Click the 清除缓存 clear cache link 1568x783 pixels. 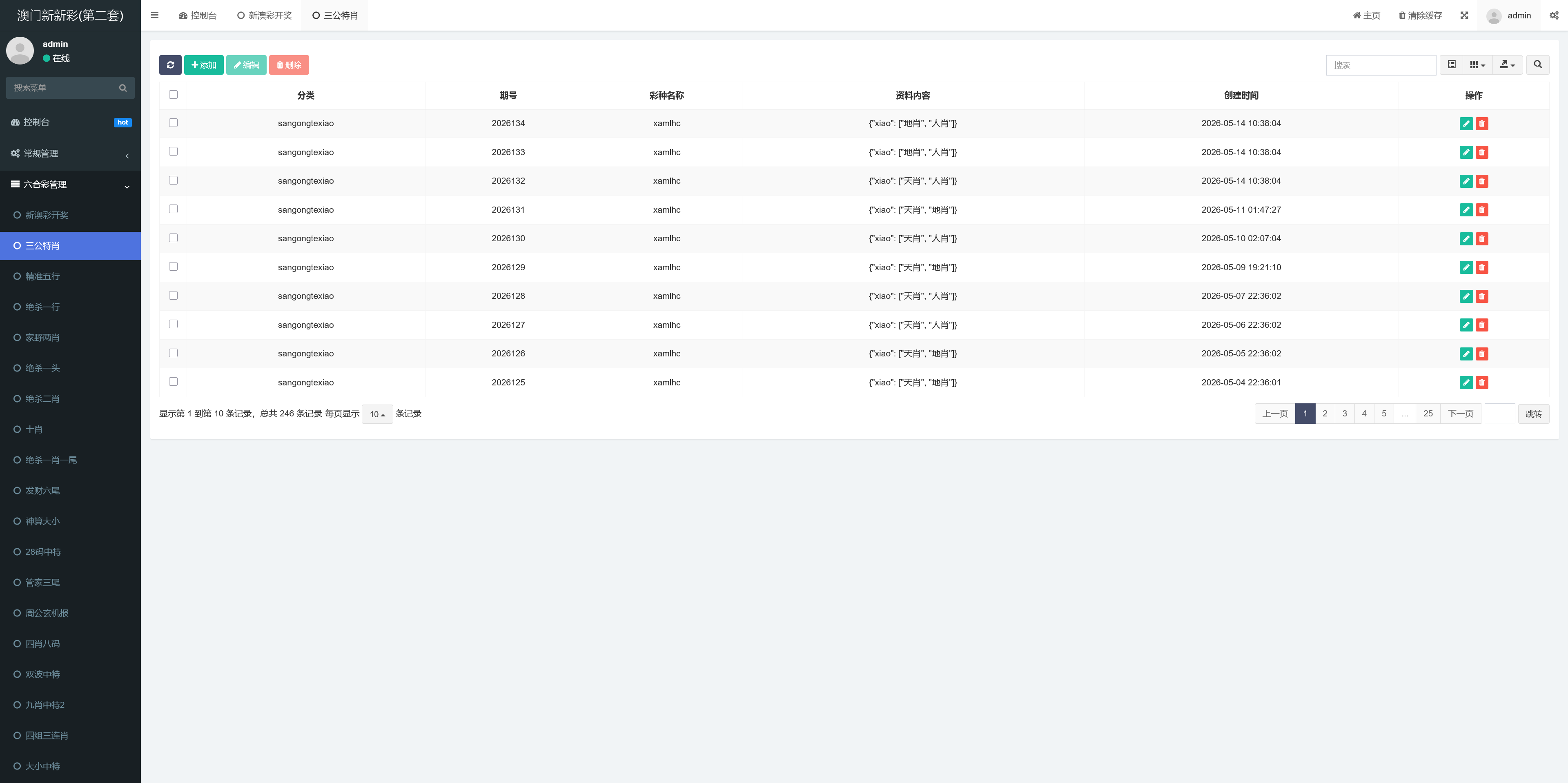pyautogui.click(x=1420, y=15)
